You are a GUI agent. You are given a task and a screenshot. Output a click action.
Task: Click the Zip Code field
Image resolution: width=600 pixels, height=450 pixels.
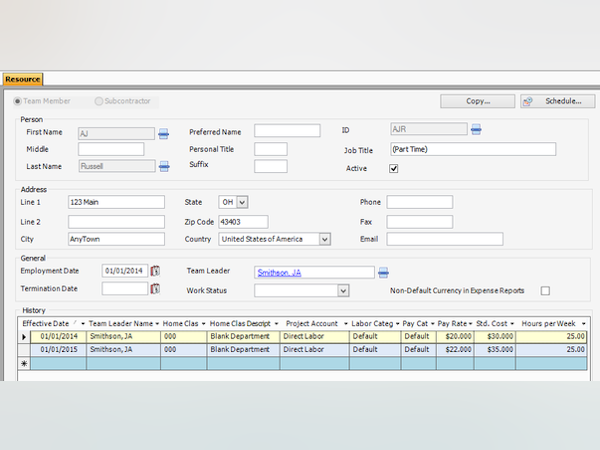[x=243, y=222]
